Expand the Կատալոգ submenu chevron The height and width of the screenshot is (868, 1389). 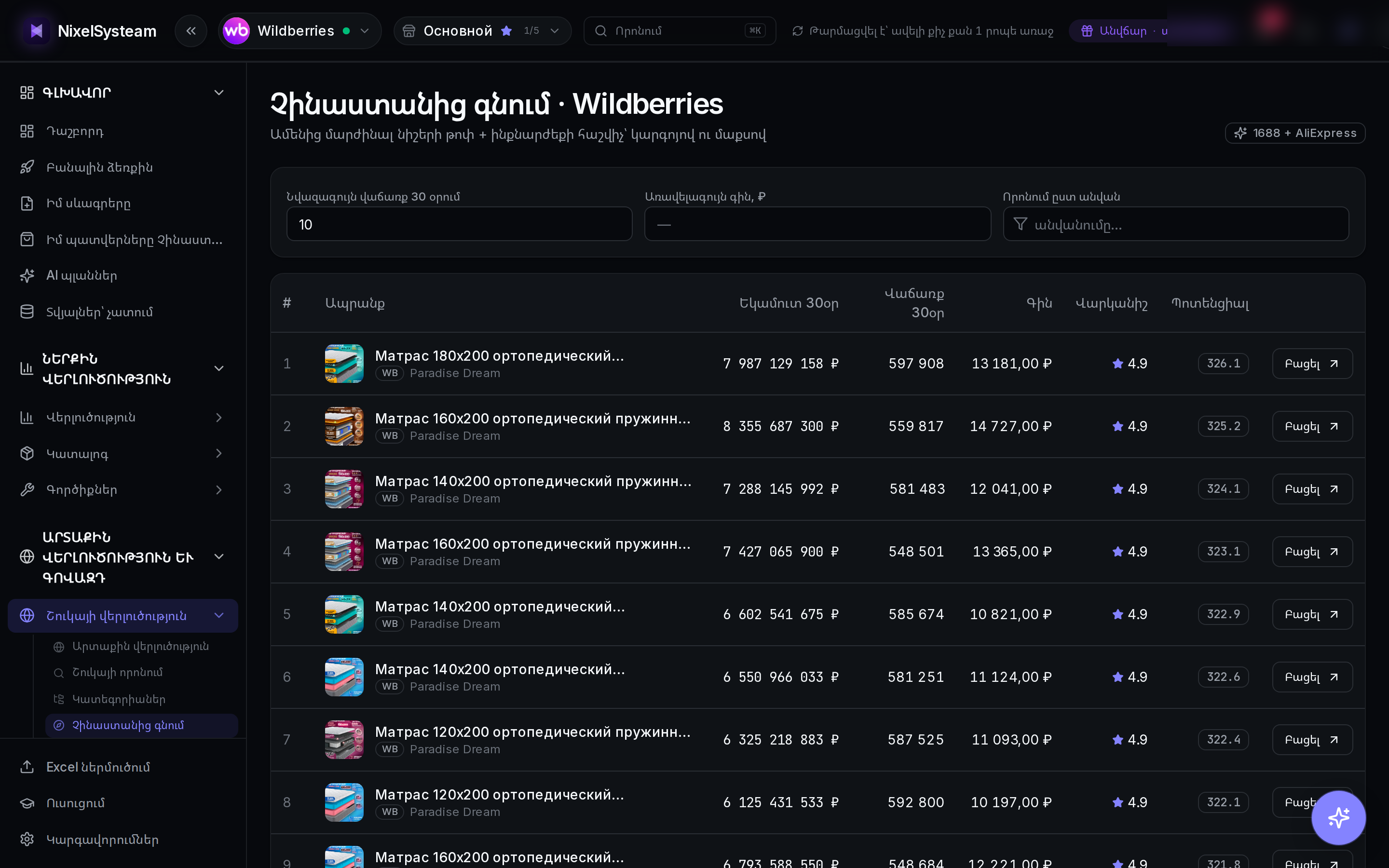point(218,453)
